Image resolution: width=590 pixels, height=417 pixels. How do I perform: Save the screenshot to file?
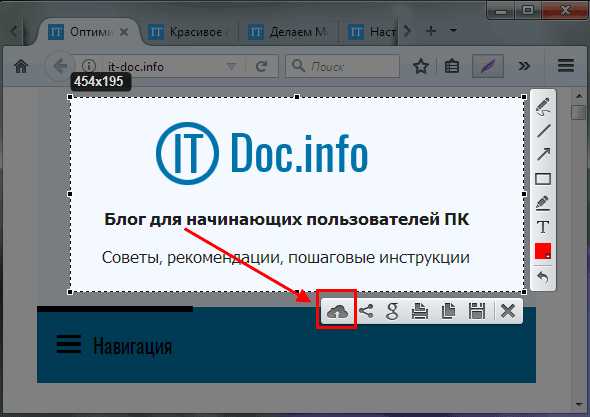coord(477,311)
